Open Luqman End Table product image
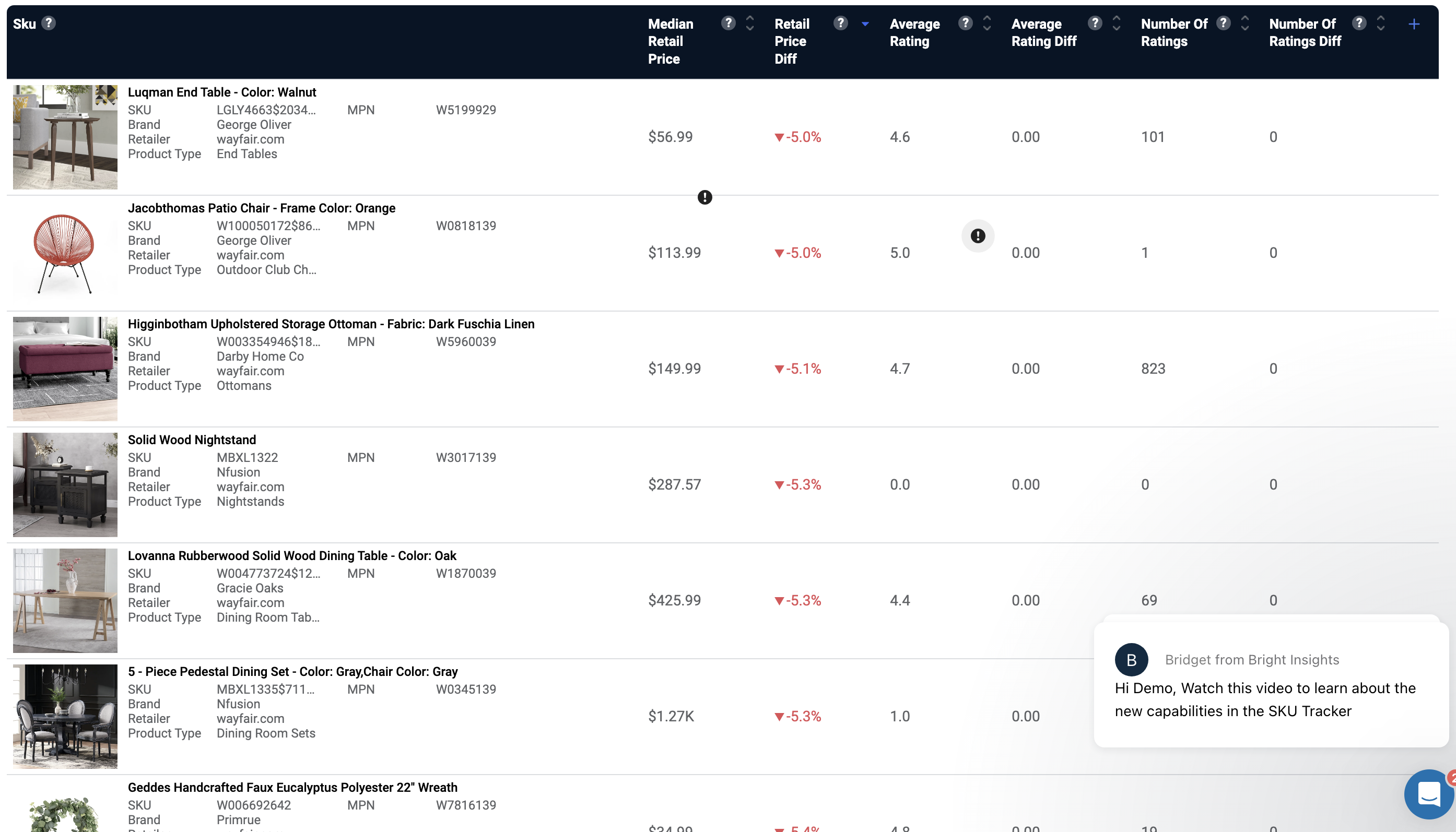Viewport: 1456px width, 832px height. coord(65,137)
